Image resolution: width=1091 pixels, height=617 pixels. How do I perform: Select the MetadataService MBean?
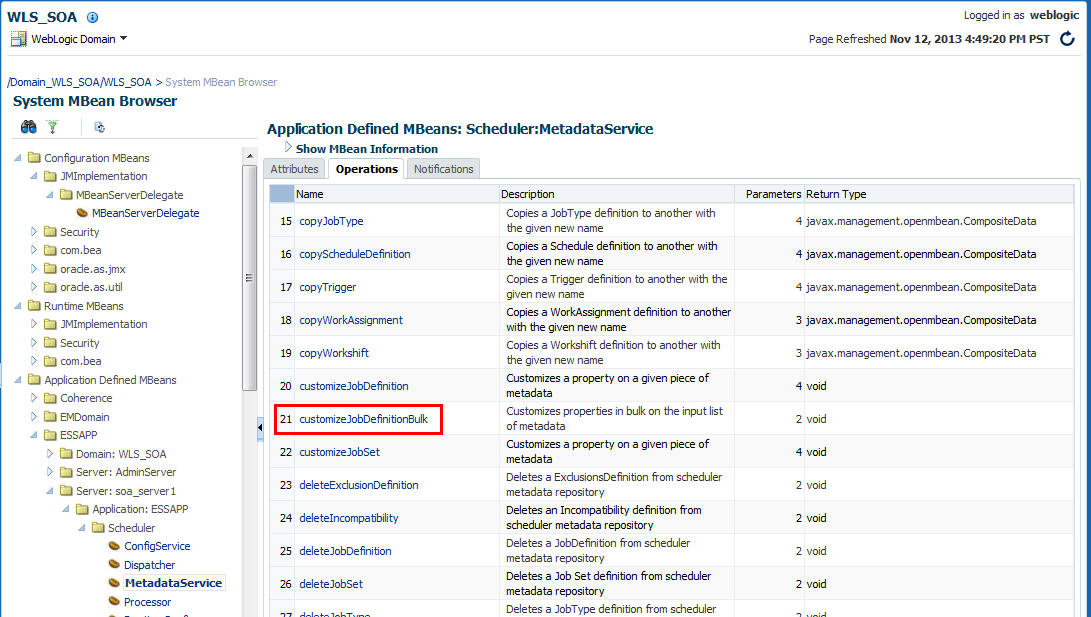point(173,583)
